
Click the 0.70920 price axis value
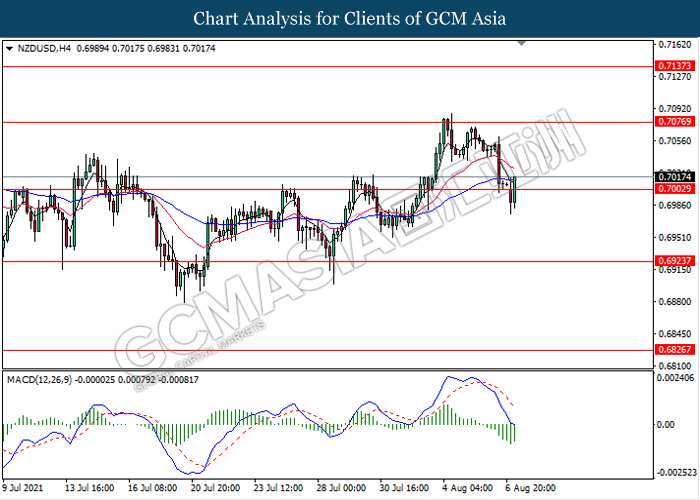point(675,109)
